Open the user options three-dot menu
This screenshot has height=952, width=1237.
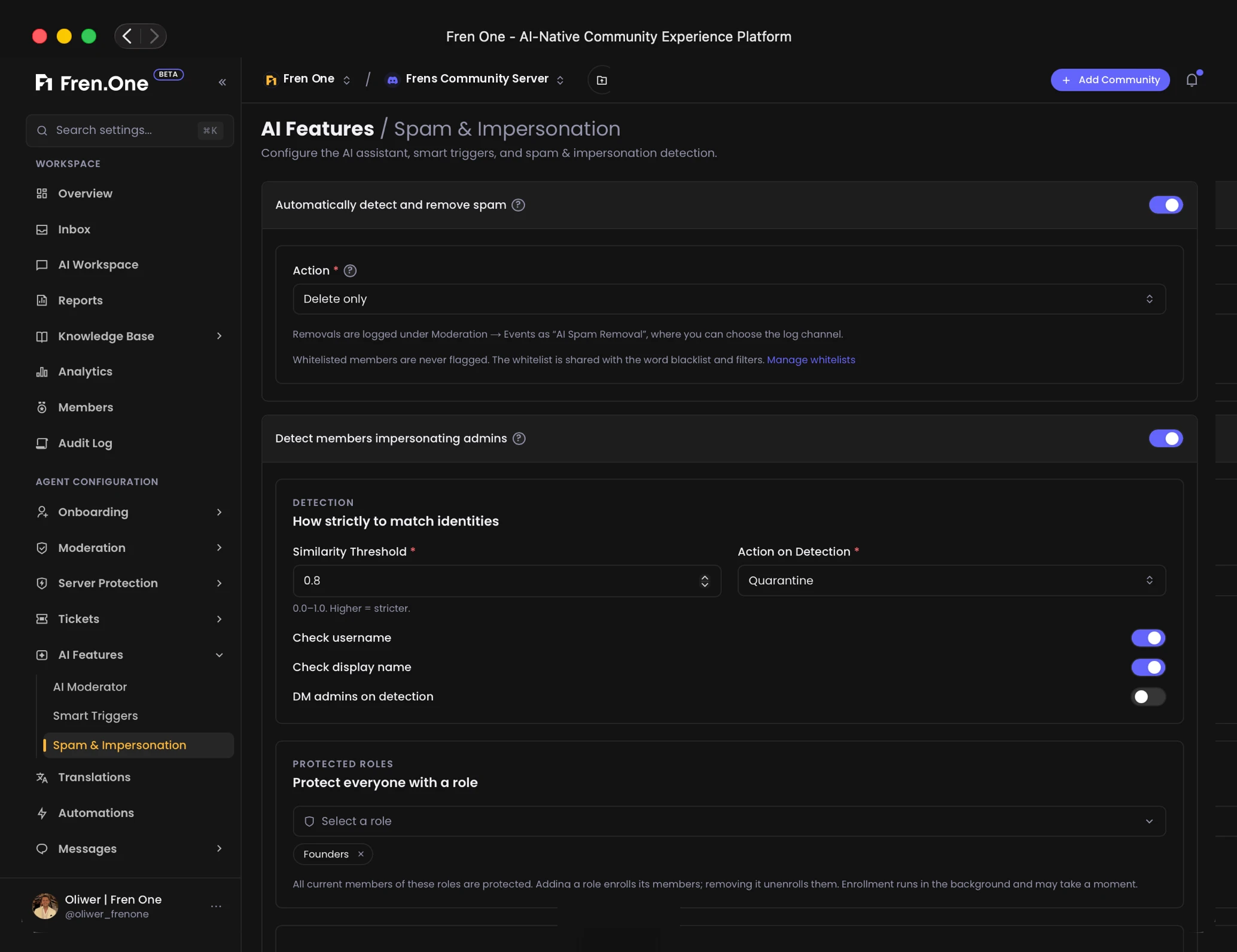(x=216, y=906)
